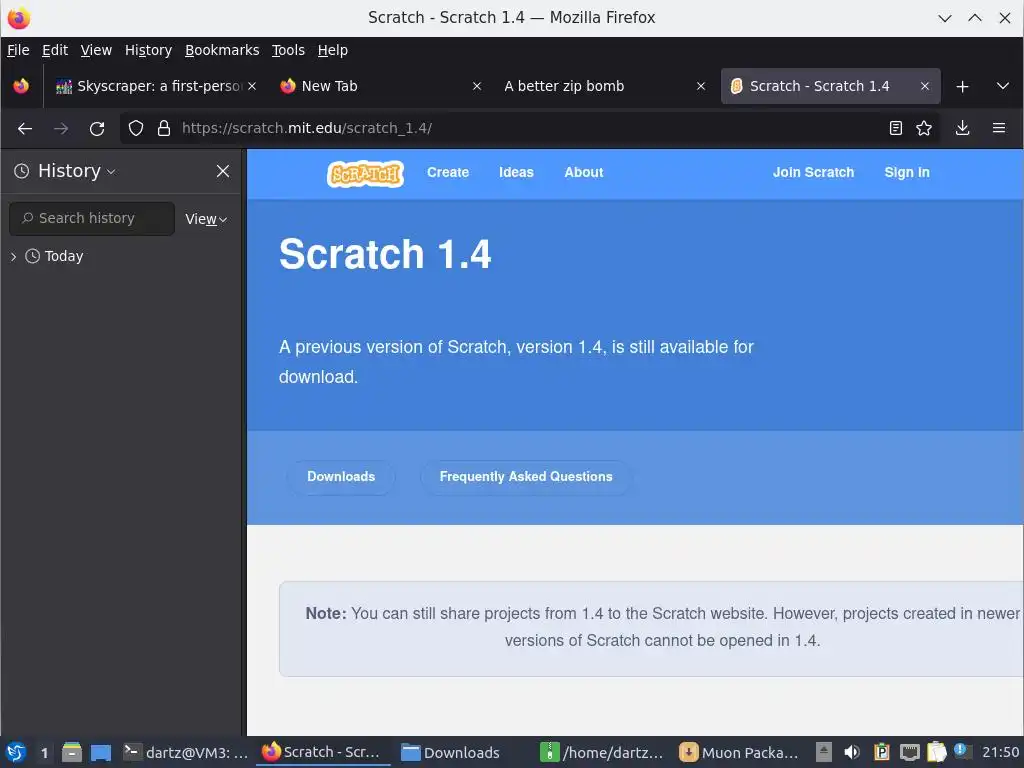Open the Help menu
The width and height of the screenshot is (1024, 768).
[332, 50]
